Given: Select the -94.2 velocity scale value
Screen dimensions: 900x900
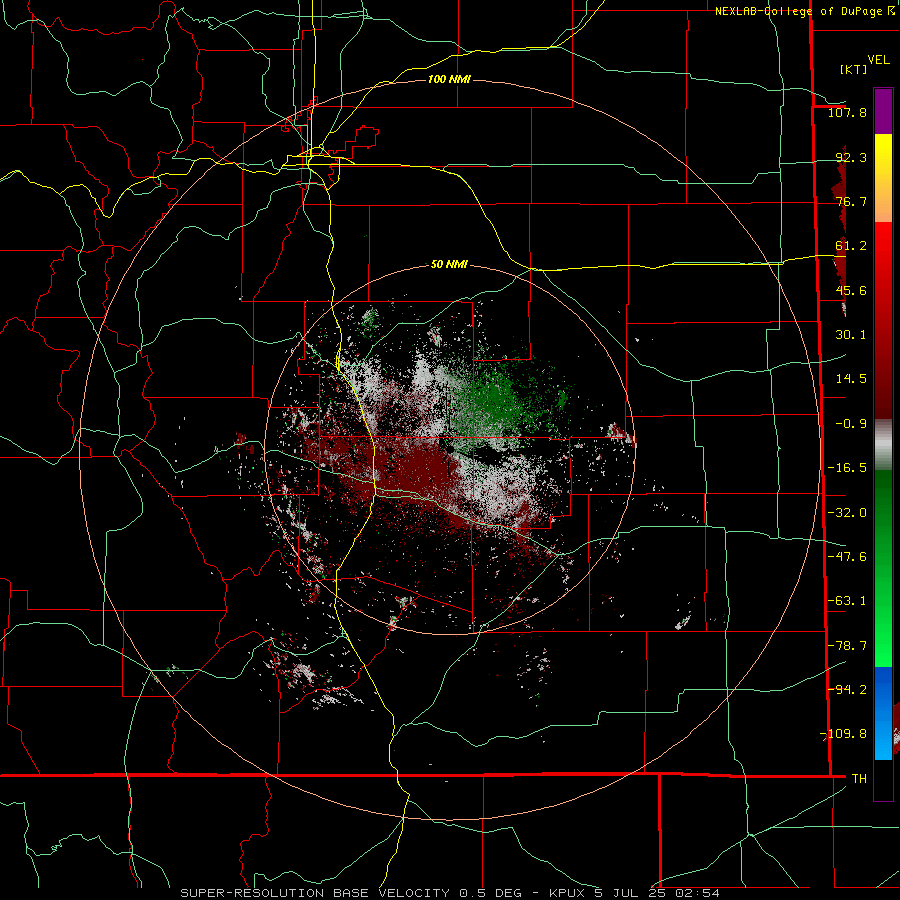Looking at the screenshot, I should [847, 690].
